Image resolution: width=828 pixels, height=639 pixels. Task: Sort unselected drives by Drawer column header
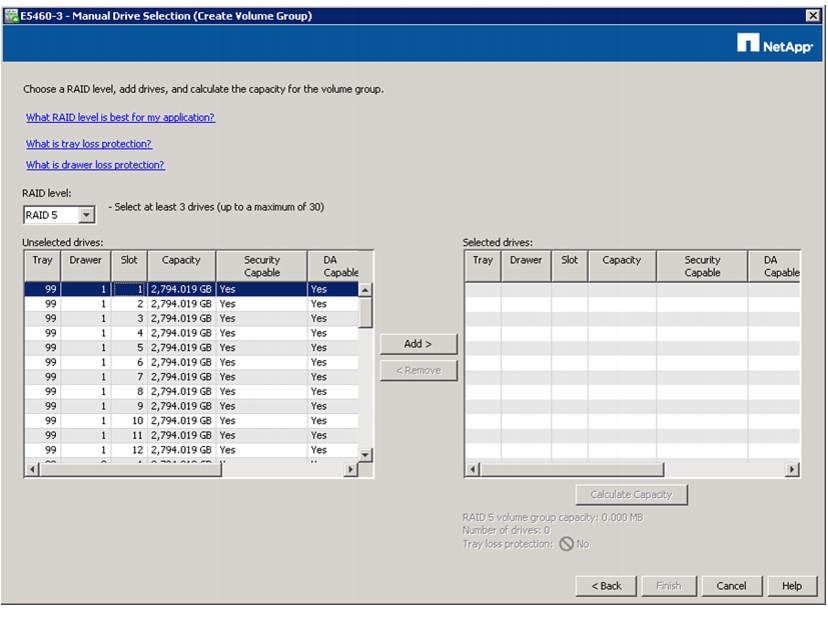pos(86,266)
